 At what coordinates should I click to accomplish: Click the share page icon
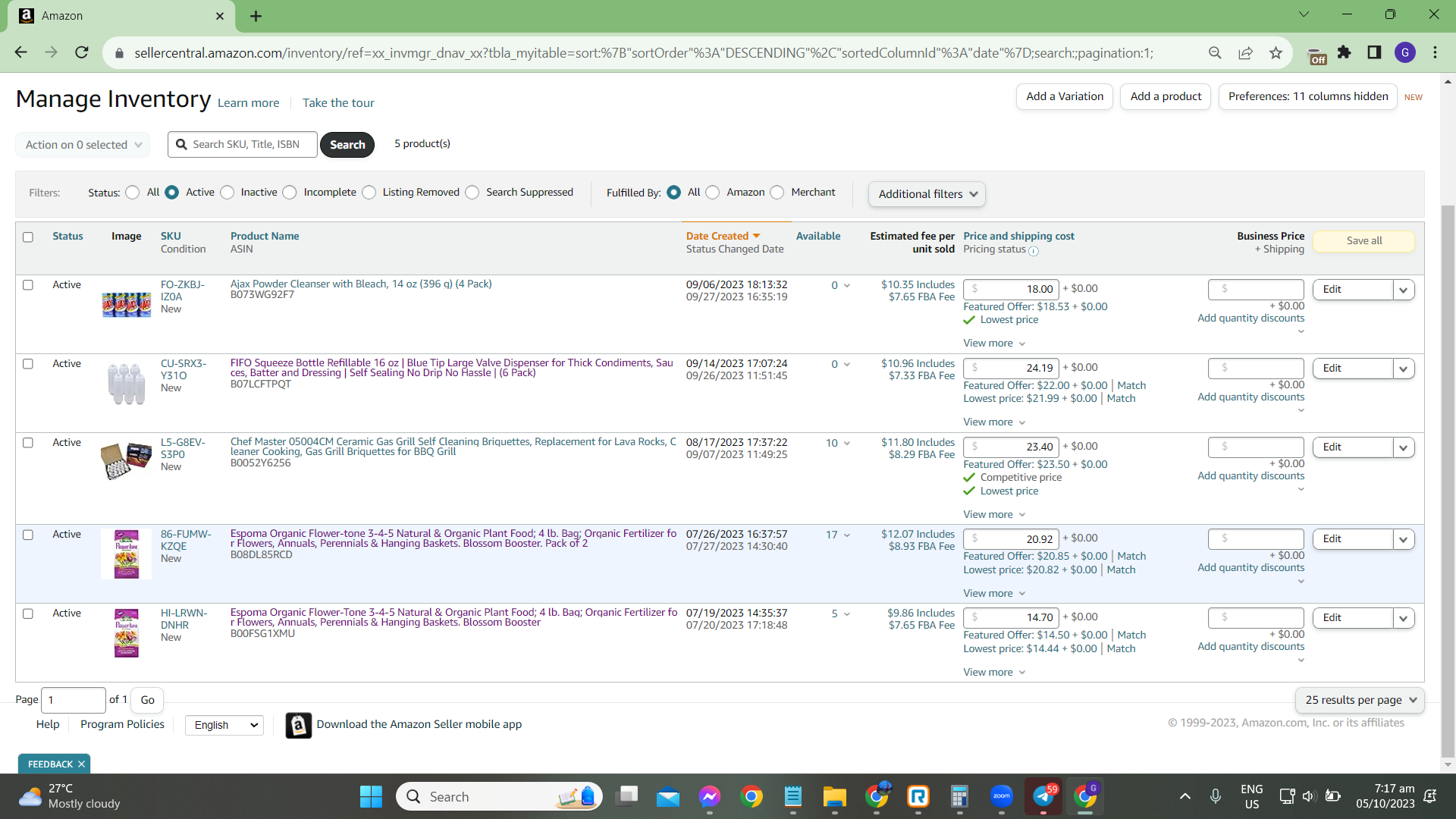pos(1245,52)
